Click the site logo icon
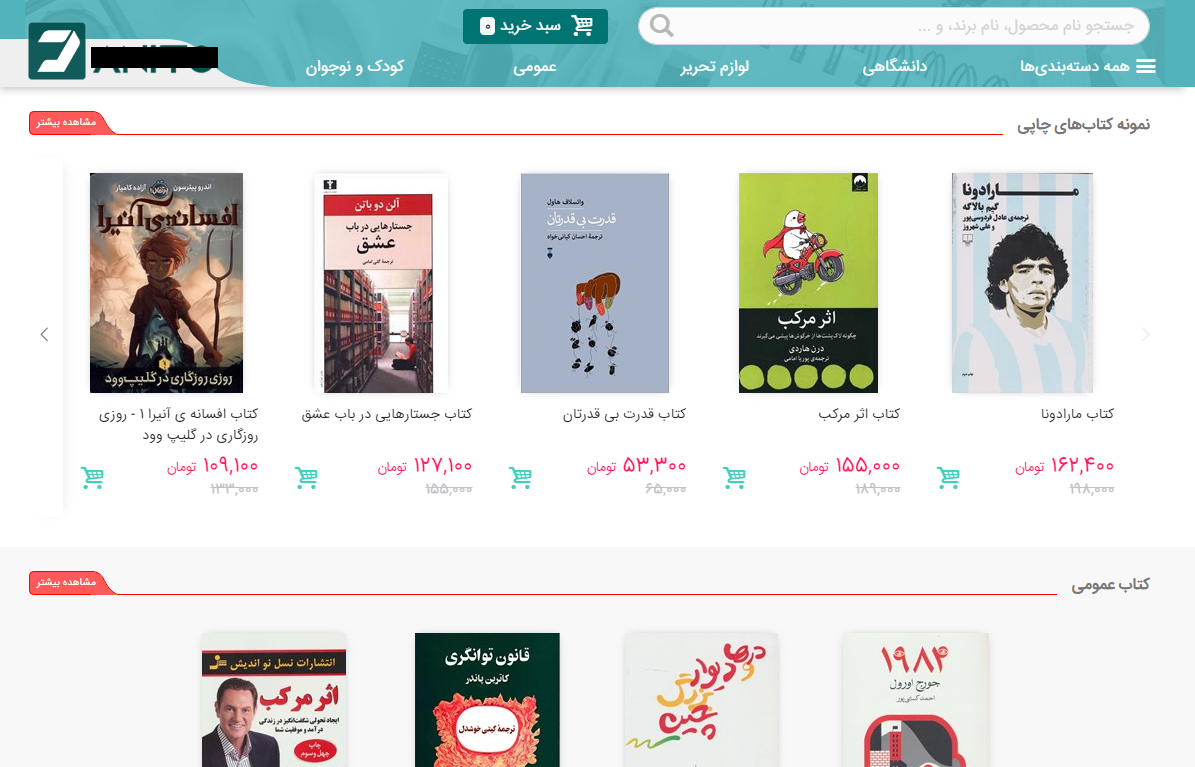1195x767 pixels. pyautogui.click(x=57, y=51)
